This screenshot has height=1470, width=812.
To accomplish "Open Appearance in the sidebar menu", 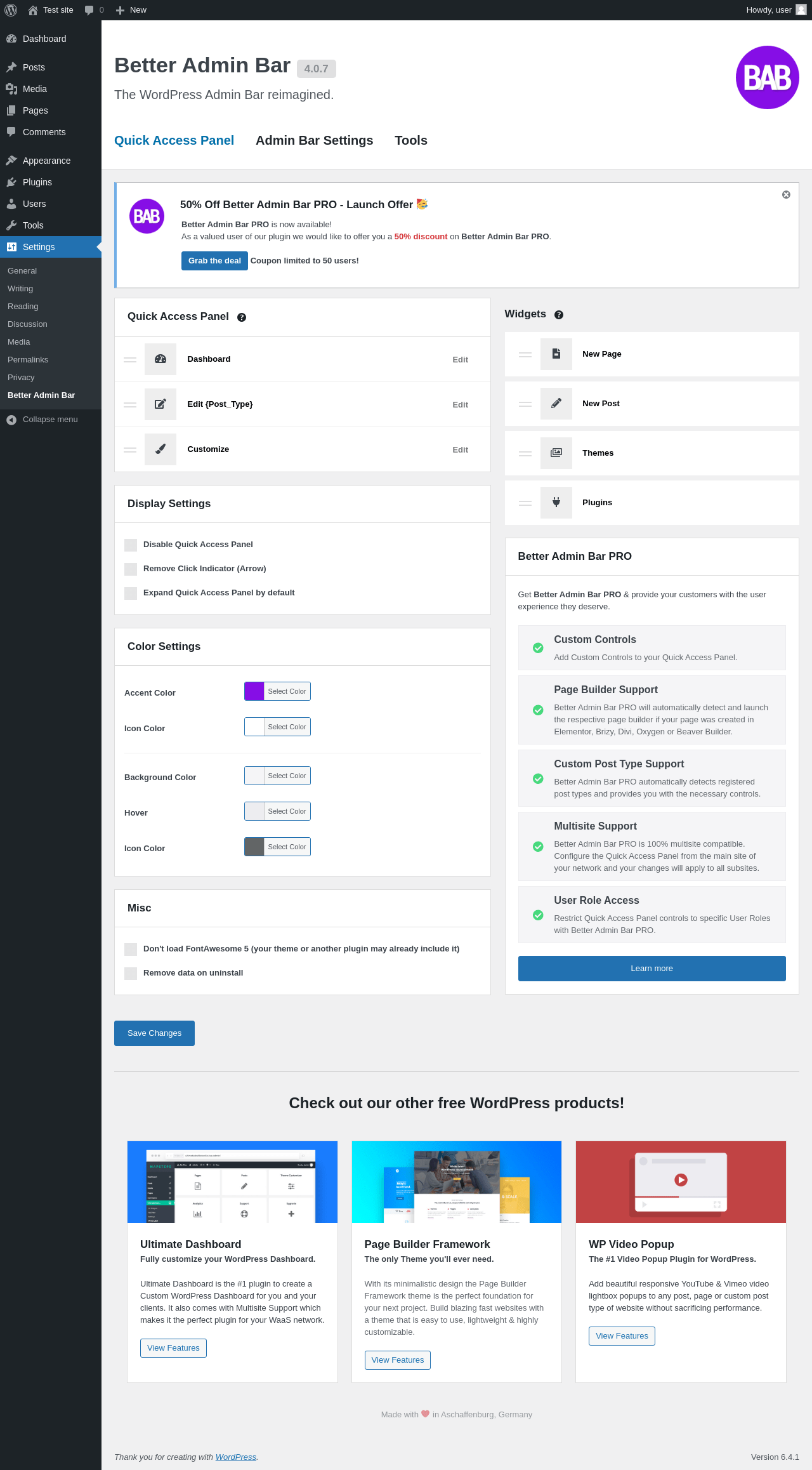I will coord(51,161).
